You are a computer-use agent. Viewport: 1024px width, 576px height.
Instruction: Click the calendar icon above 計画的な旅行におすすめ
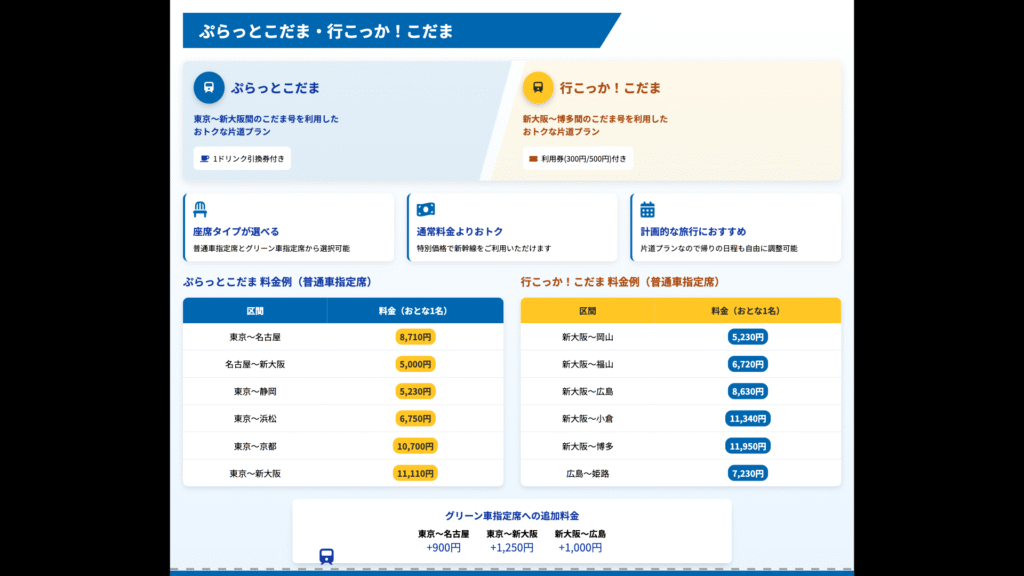(647, 209)
